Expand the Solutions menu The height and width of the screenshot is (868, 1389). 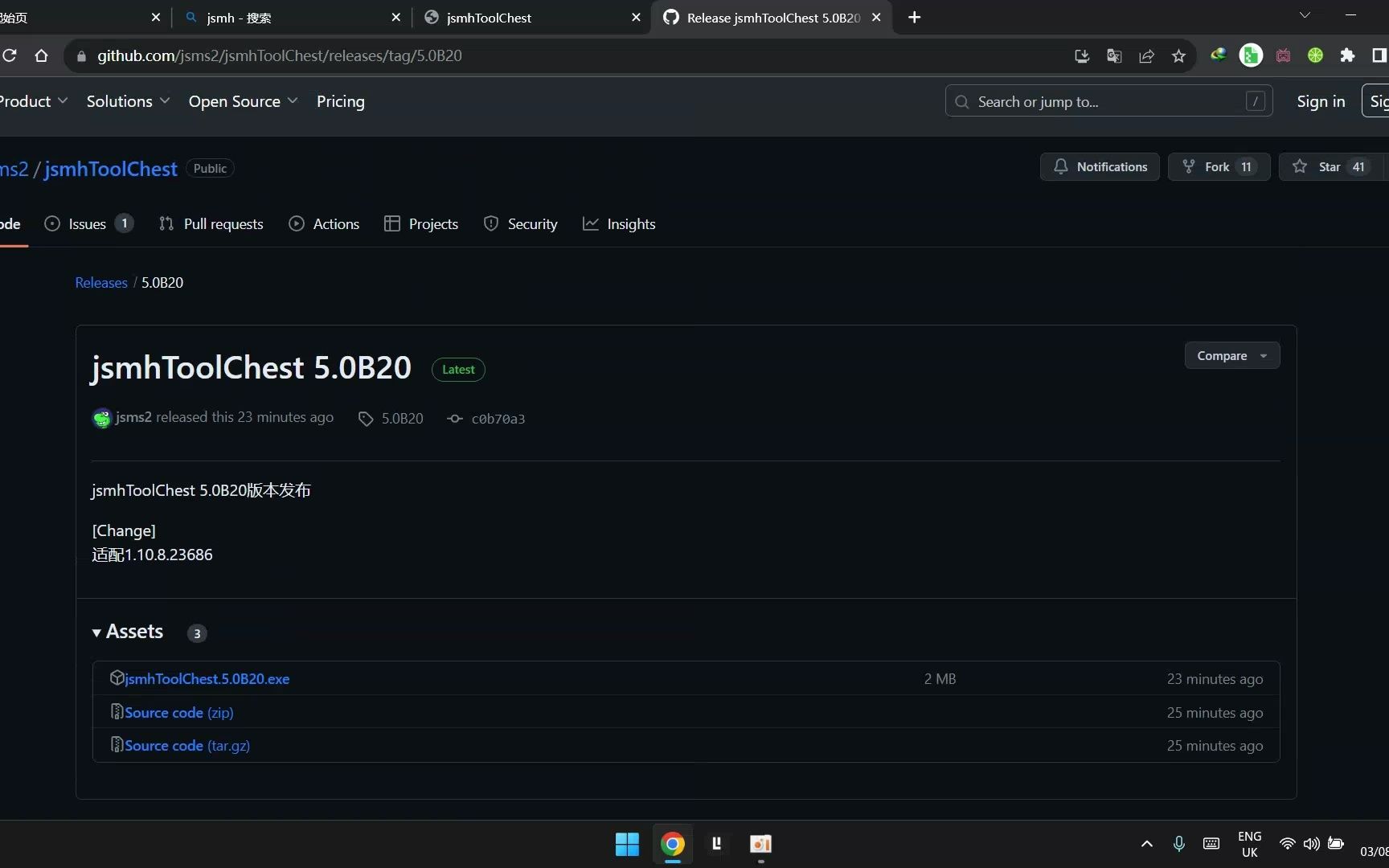(x=128, y=101)
